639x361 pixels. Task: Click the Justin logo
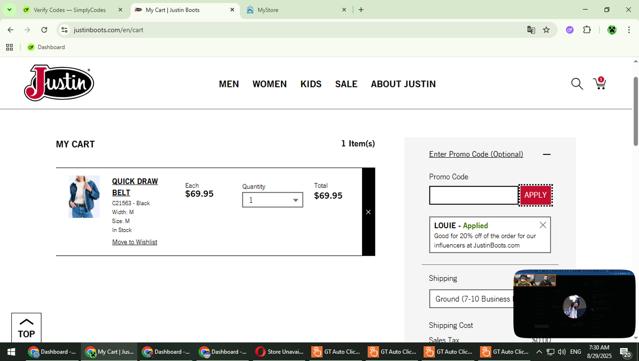(59, 82)
